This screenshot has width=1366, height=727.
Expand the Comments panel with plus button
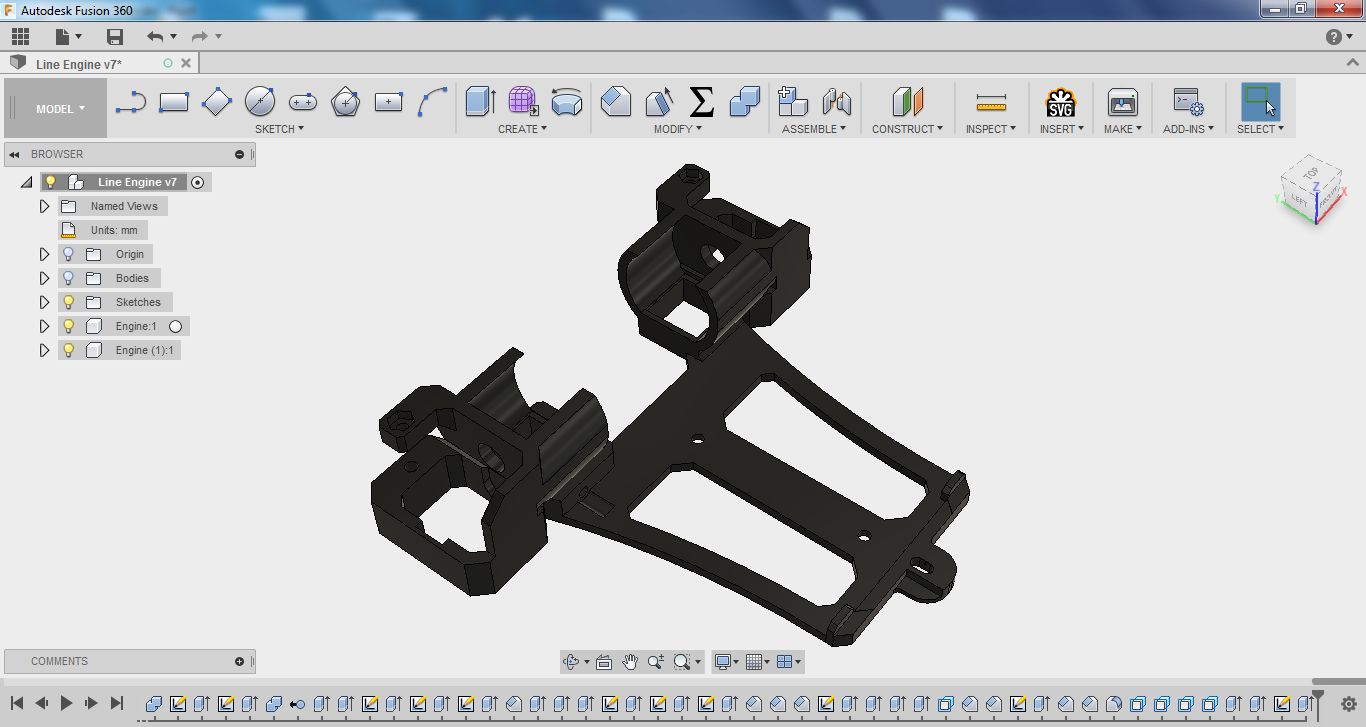tap(239, 661)
